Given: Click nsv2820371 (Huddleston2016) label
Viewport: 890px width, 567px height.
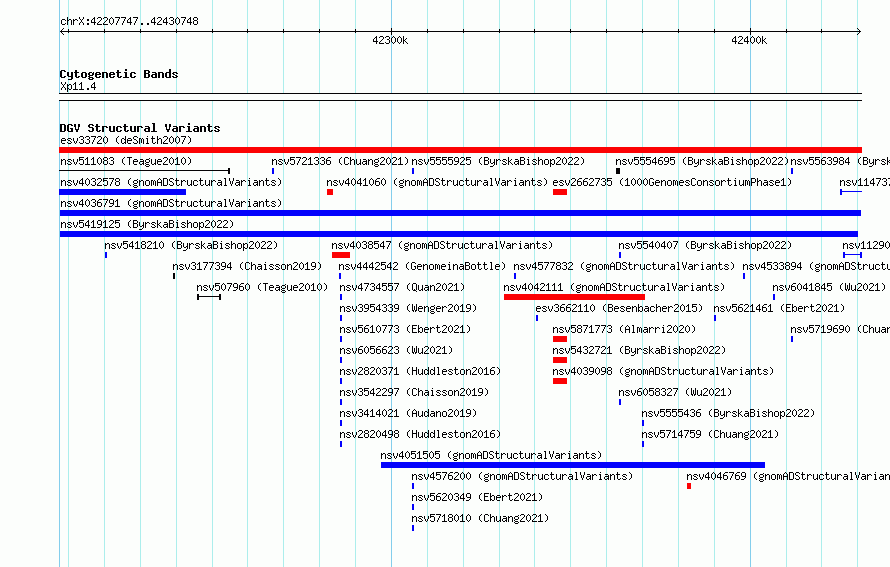Looking at the screenshot, I should pos(420,371).
